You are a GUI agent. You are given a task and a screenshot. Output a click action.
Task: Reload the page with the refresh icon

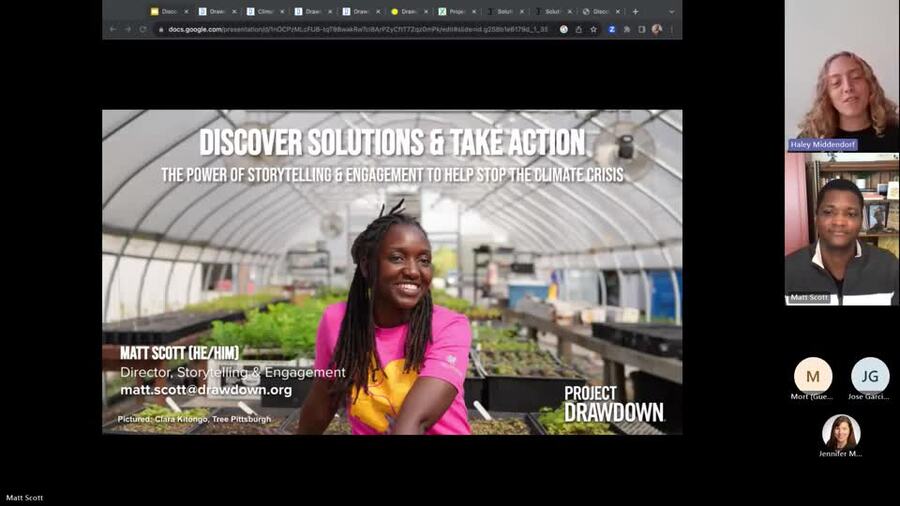click(x=142, y=29)
